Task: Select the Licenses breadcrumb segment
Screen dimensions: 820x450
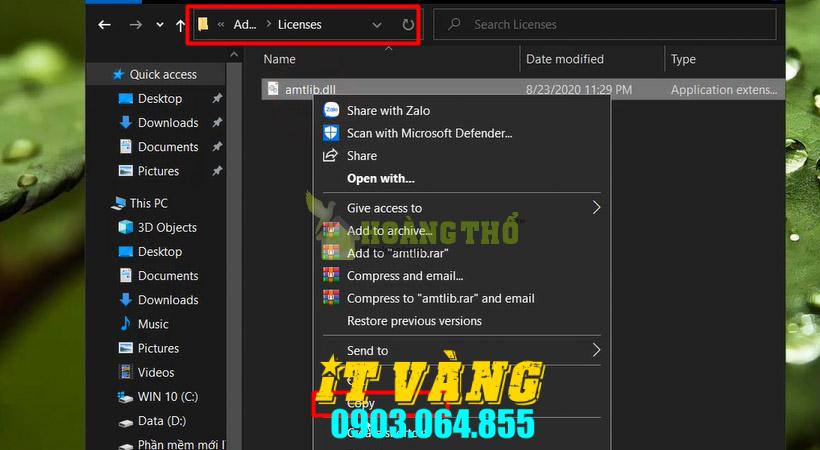Action: tap(300, 25)
